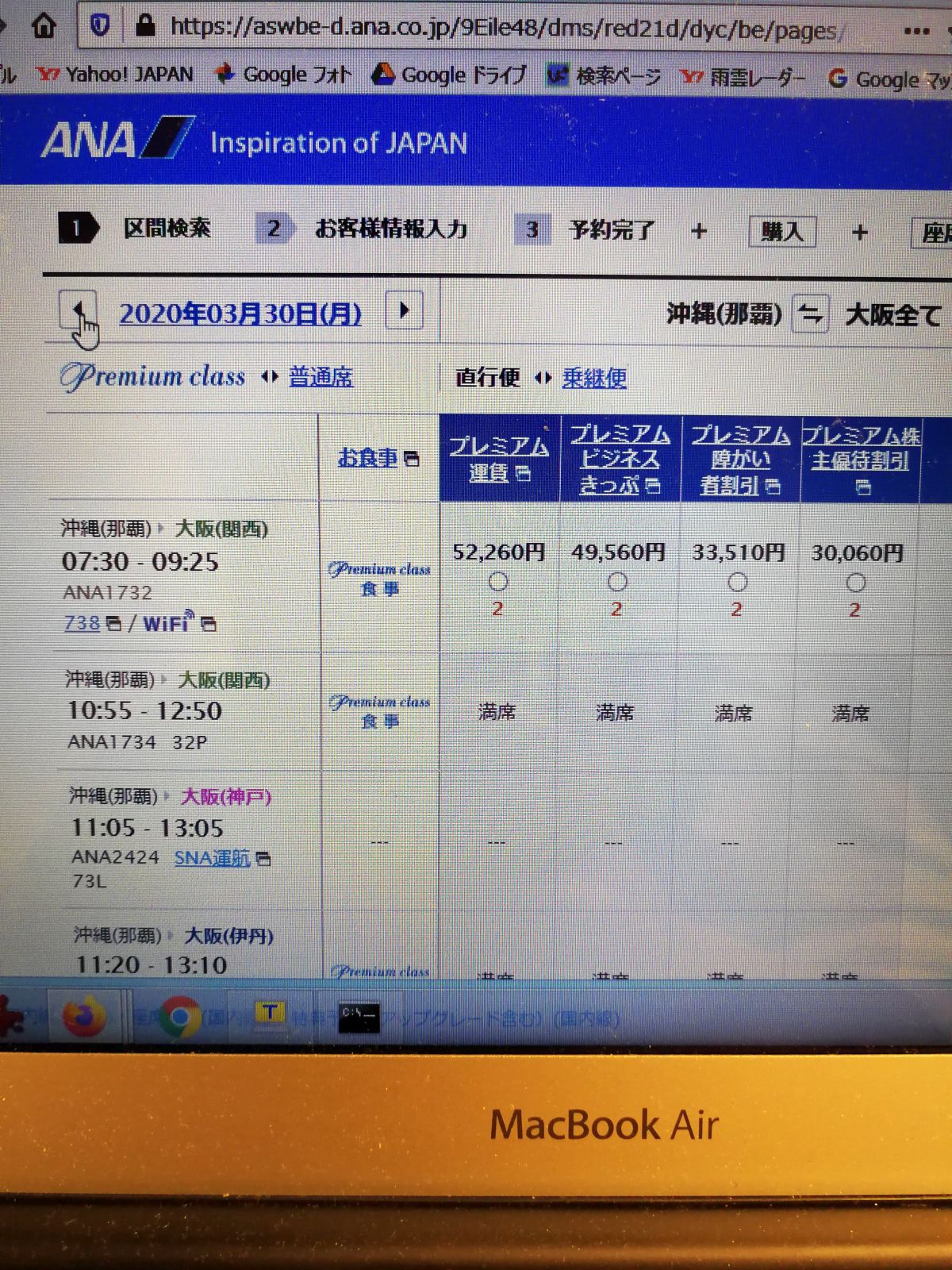
Task: Click popup icon beside 738 aircraft
Action: (x=113, y=624)
